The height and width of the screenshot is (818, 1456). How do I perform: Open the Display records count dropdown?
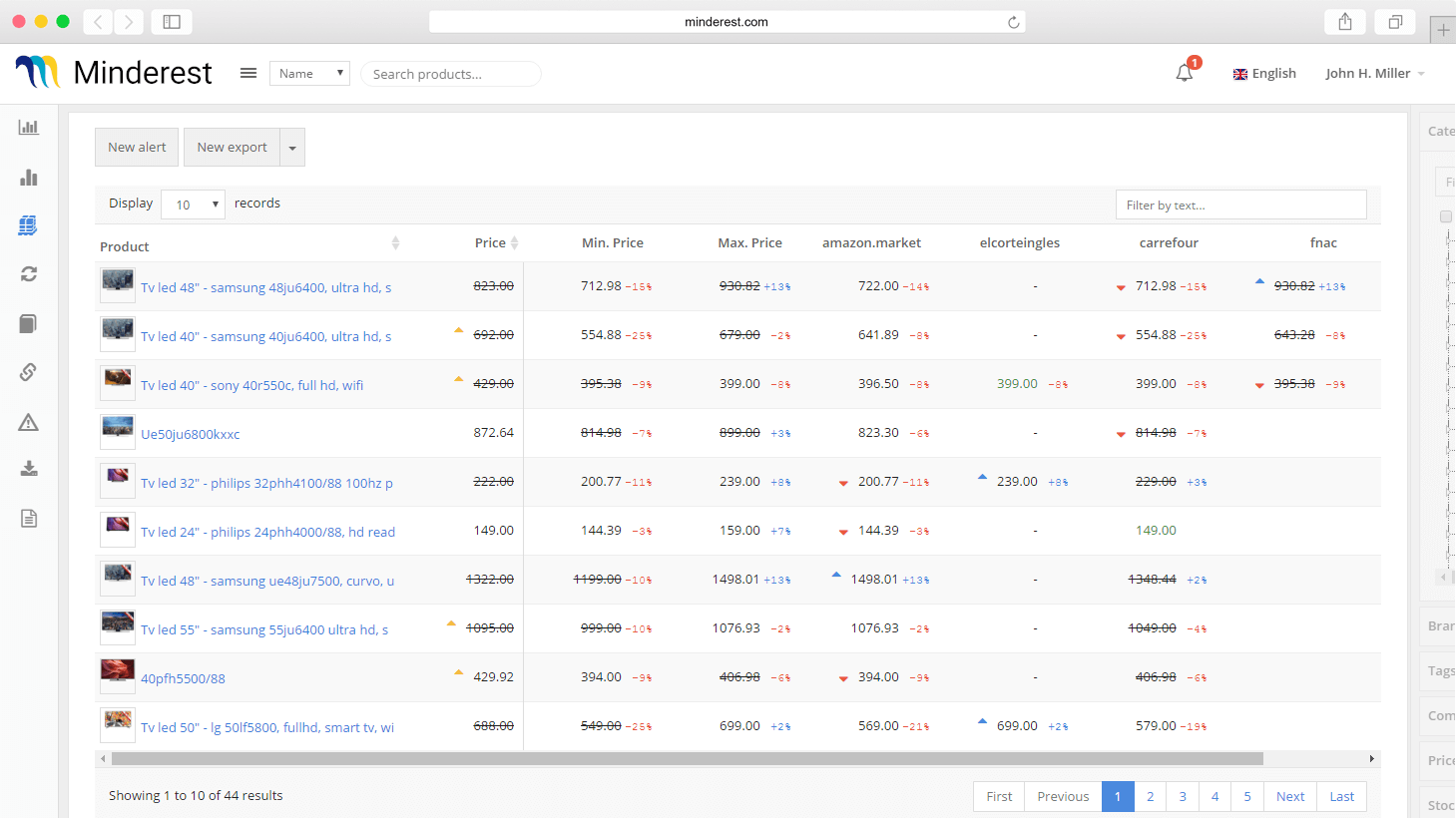(193, 204)
